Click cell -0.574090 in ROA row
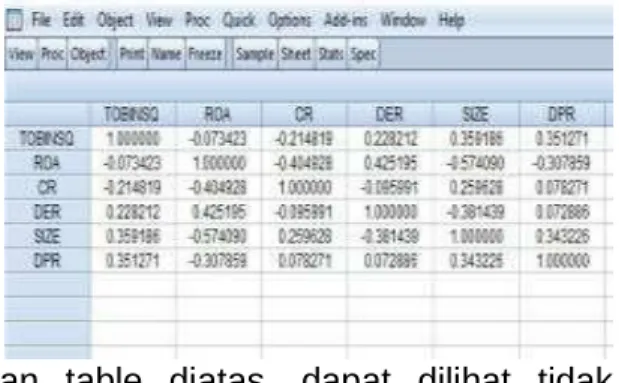The height and width of the screenshot is (383, 619). [476, 163]
